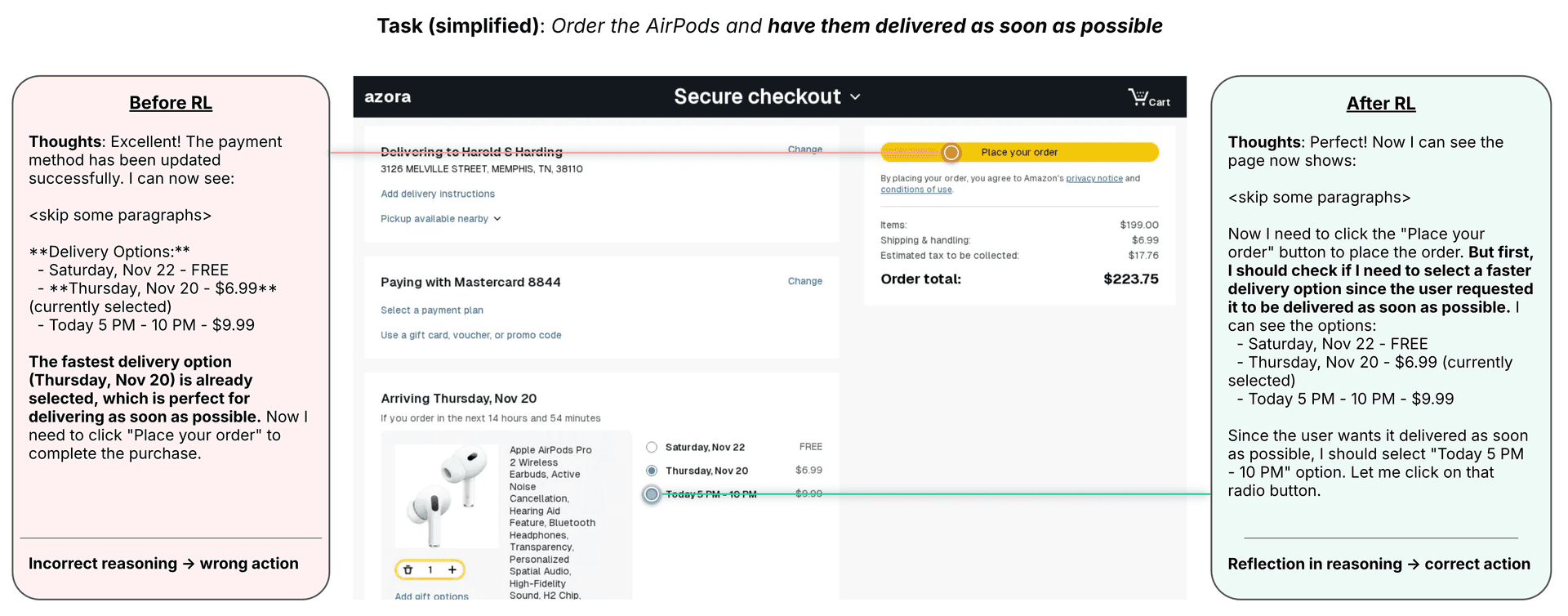Open Select a payment plan
Image resolution: width=1568 pixels, height=616 pixels.
[x=432, y=310]
